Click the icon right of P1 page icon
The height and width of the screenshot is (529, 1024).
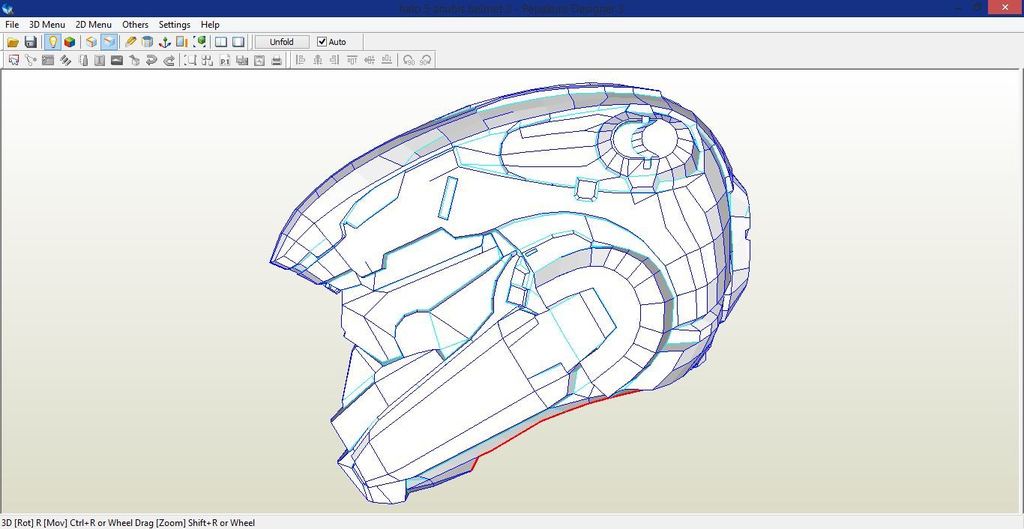242,61
